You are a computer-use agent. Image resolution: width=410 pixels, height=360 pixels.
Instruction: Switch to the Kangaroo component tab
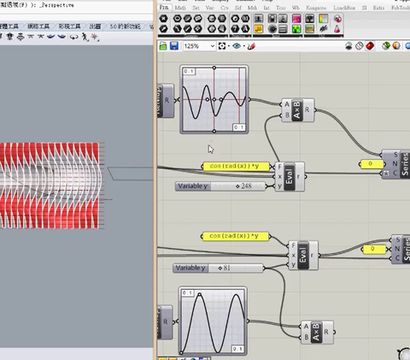click(316, 7)
